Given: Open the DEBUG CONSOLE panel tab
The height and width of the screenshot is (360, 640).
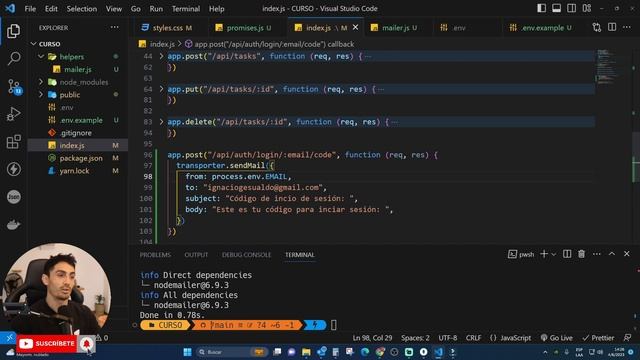Looking at the screenshot, I should [246, 255].
